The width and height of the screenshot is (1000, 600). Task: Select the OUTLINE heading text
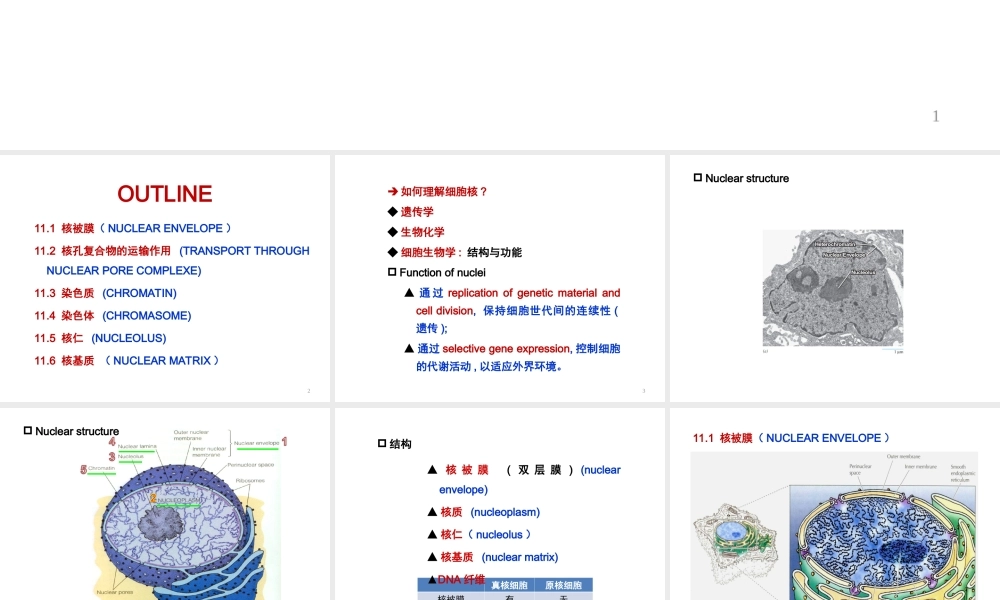pos(165,194)
